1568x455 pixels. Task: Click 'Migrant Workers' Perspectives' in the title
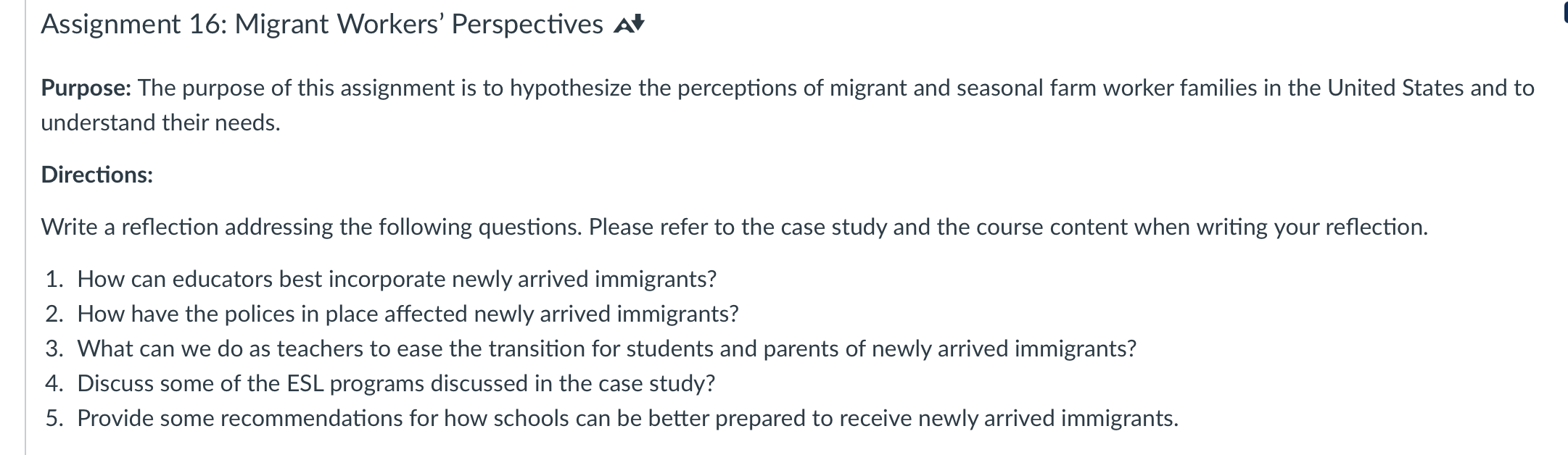419,25
